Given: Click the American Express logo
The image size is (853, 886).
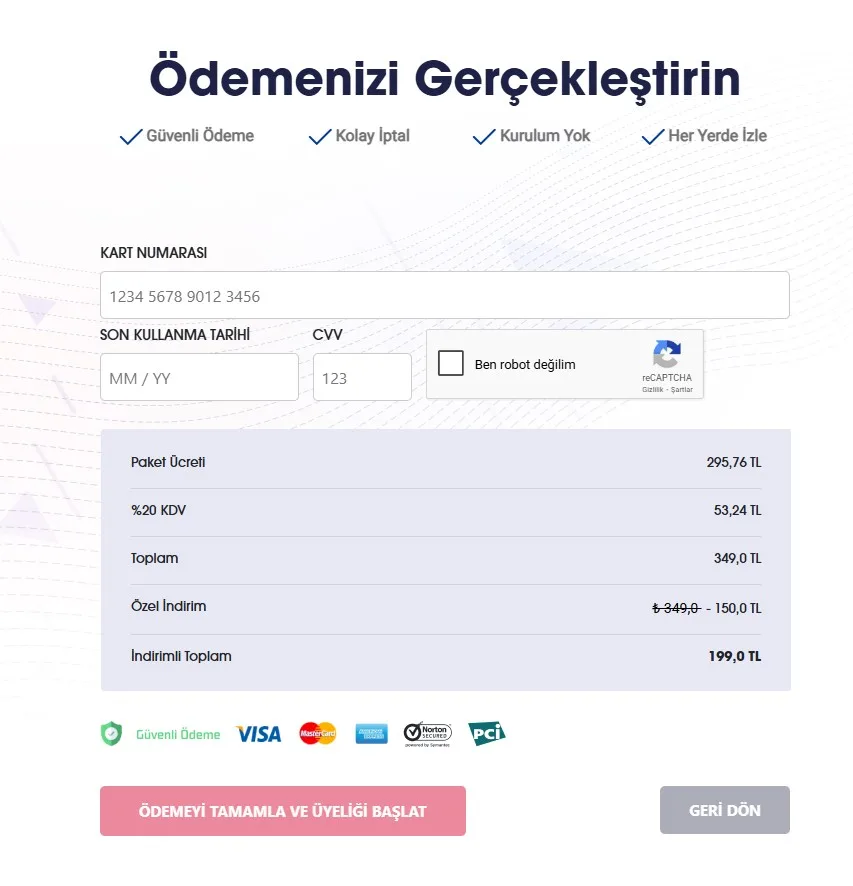Looking at the screenshot, I should (x=371, y=733).
